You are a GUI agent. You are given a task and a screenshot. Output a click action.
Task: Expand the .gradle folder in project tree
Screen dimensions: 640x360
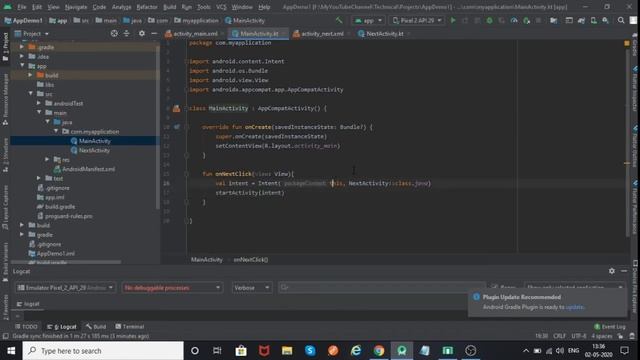(x=22, y=47)
